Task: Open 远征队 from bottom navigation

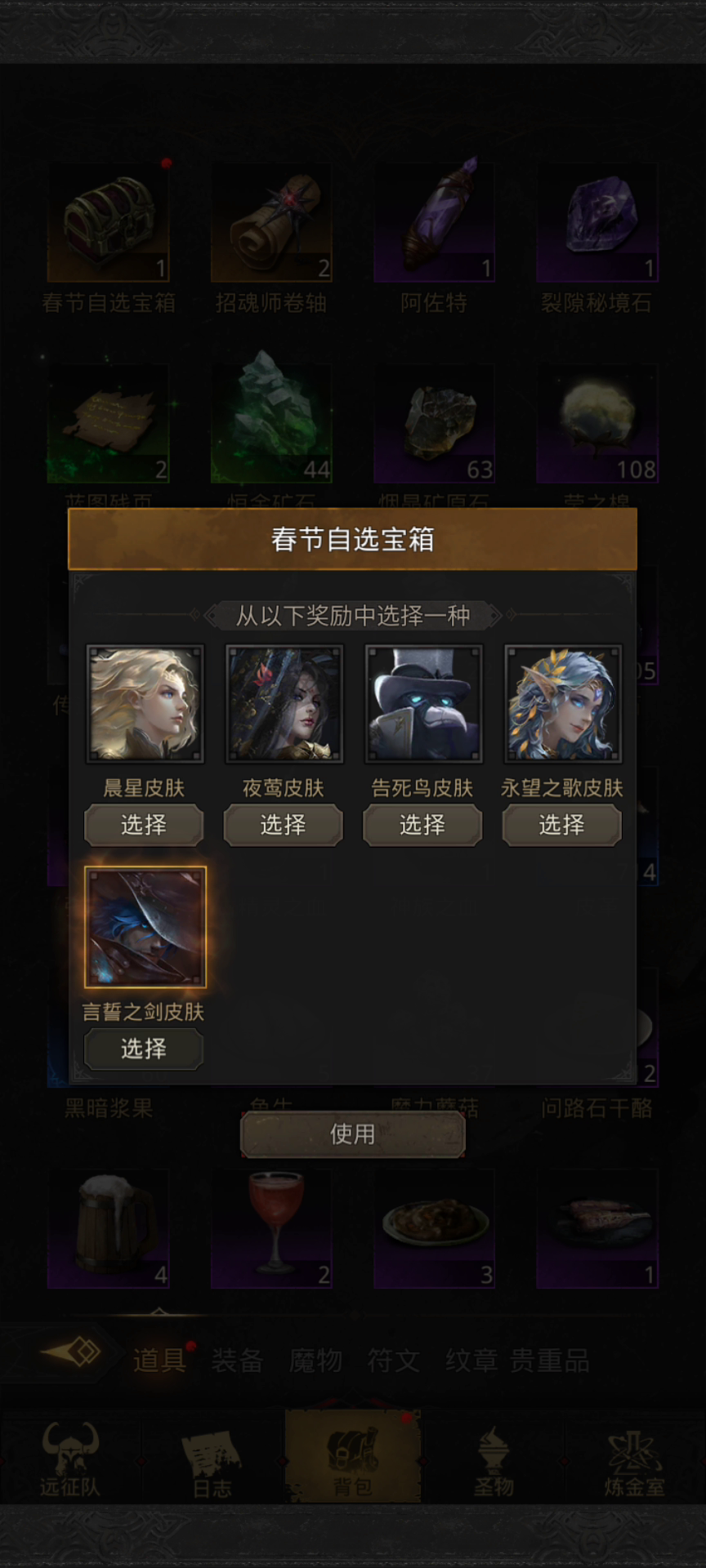Action: point(70,1459)
